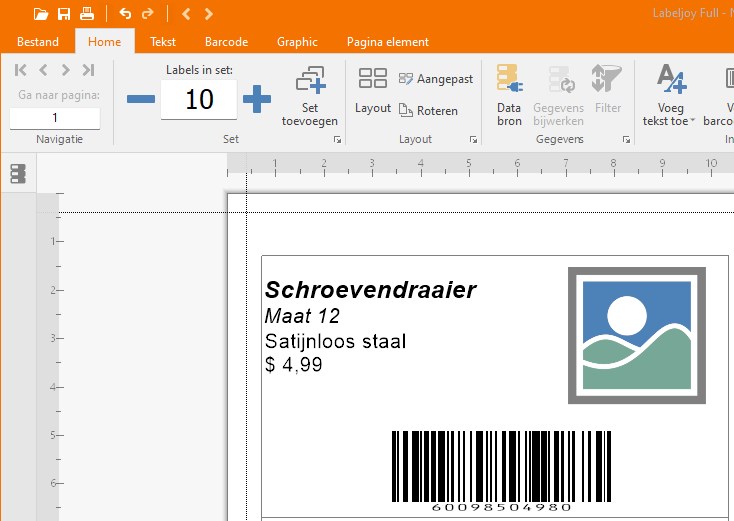Click the horizontal ruler at mark 5
734x521 pixels.
pyautogui.click(x=469, y=166)
